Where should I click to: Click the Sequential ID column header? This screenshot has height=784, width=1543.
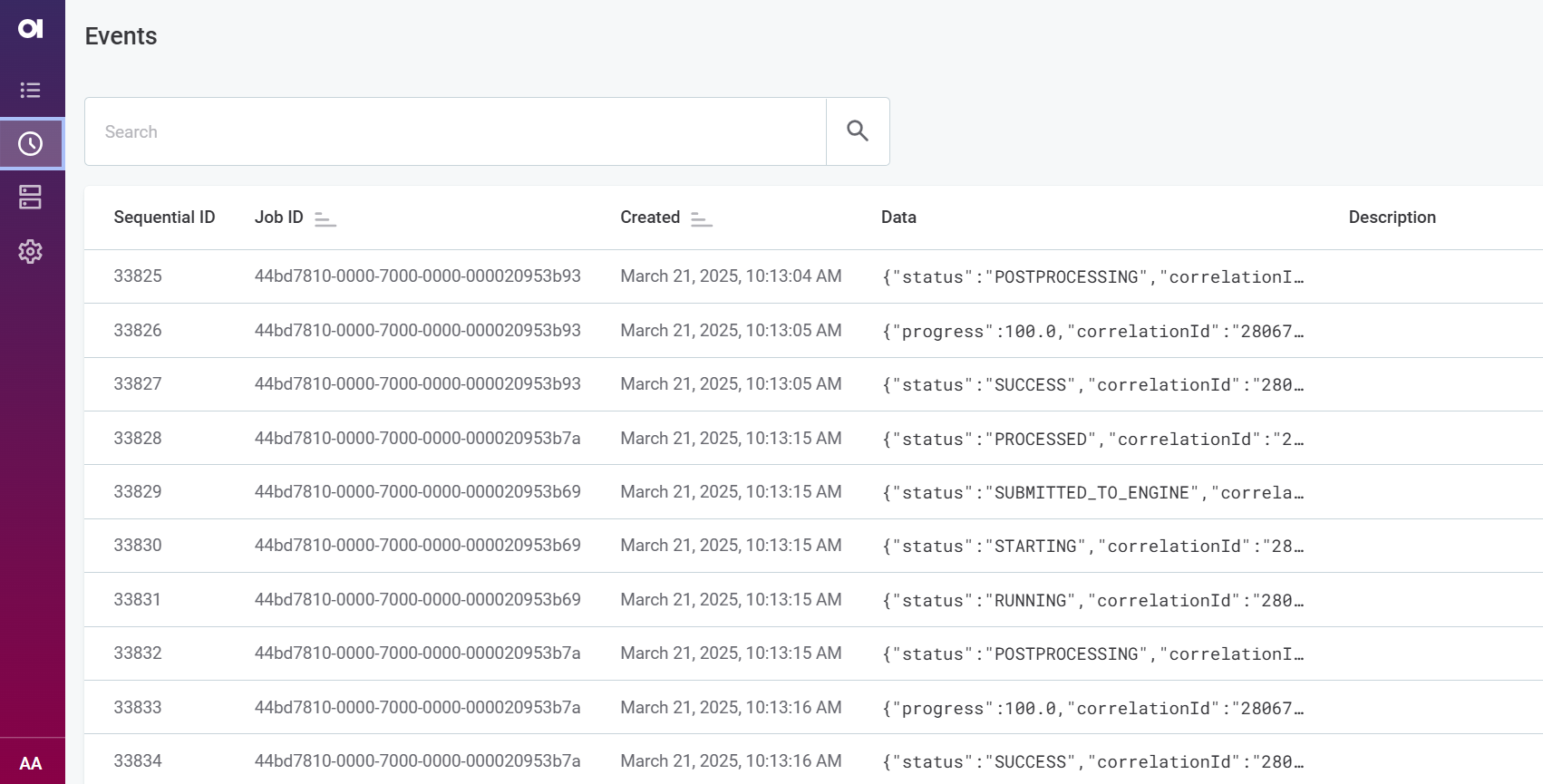tap(164, 218)
